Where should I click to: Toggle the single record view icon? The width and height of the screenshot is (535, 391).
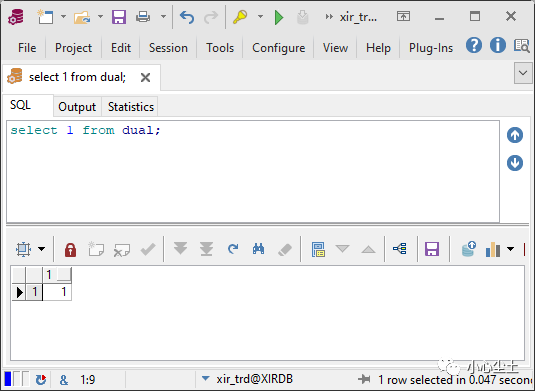point(318,249)
